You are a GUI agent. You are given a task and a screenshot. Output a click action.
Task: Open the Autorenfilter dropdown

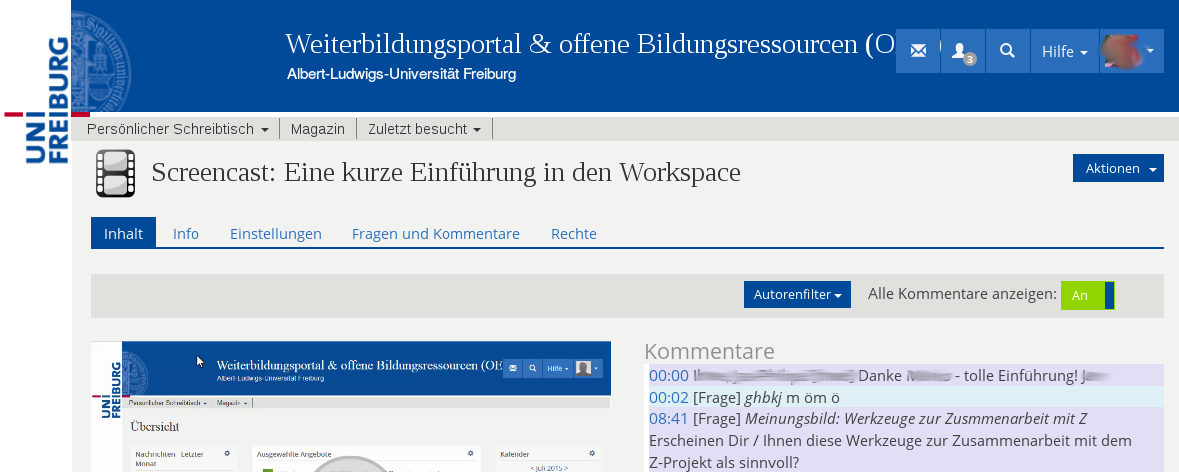tap(796, 295)
